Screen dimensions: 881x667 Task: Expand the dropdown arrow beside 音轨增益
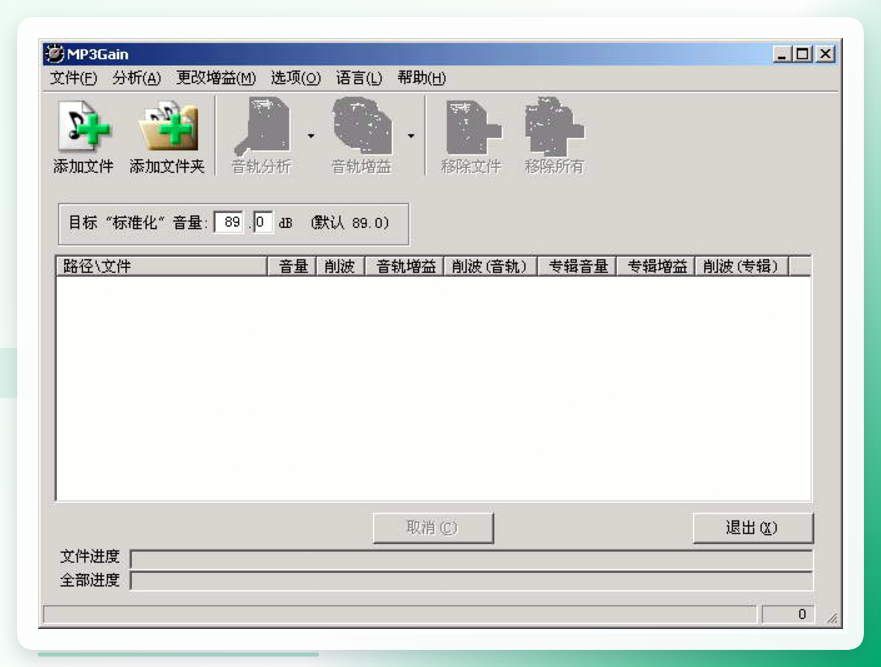pyautogui.click(x=411, y=135)
